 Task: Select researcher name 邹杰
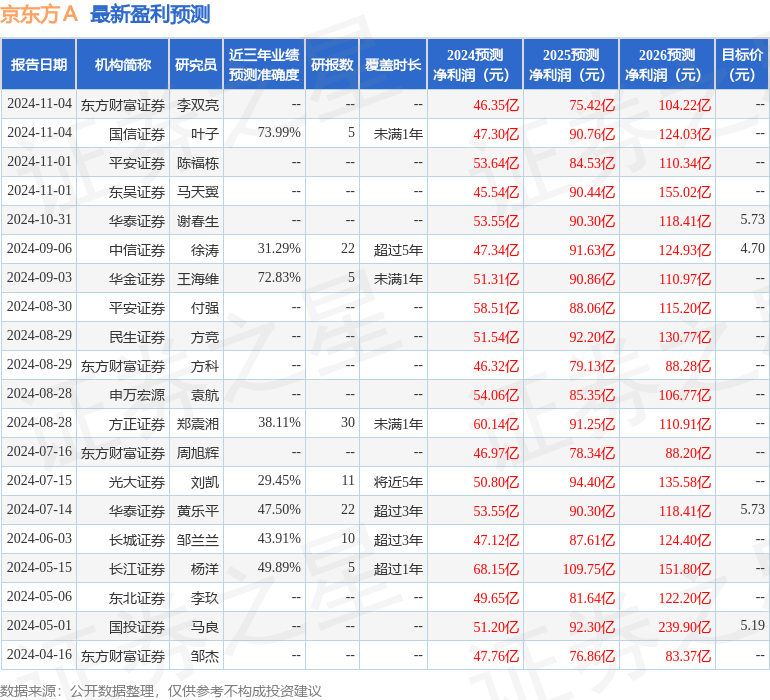[205, 656]
